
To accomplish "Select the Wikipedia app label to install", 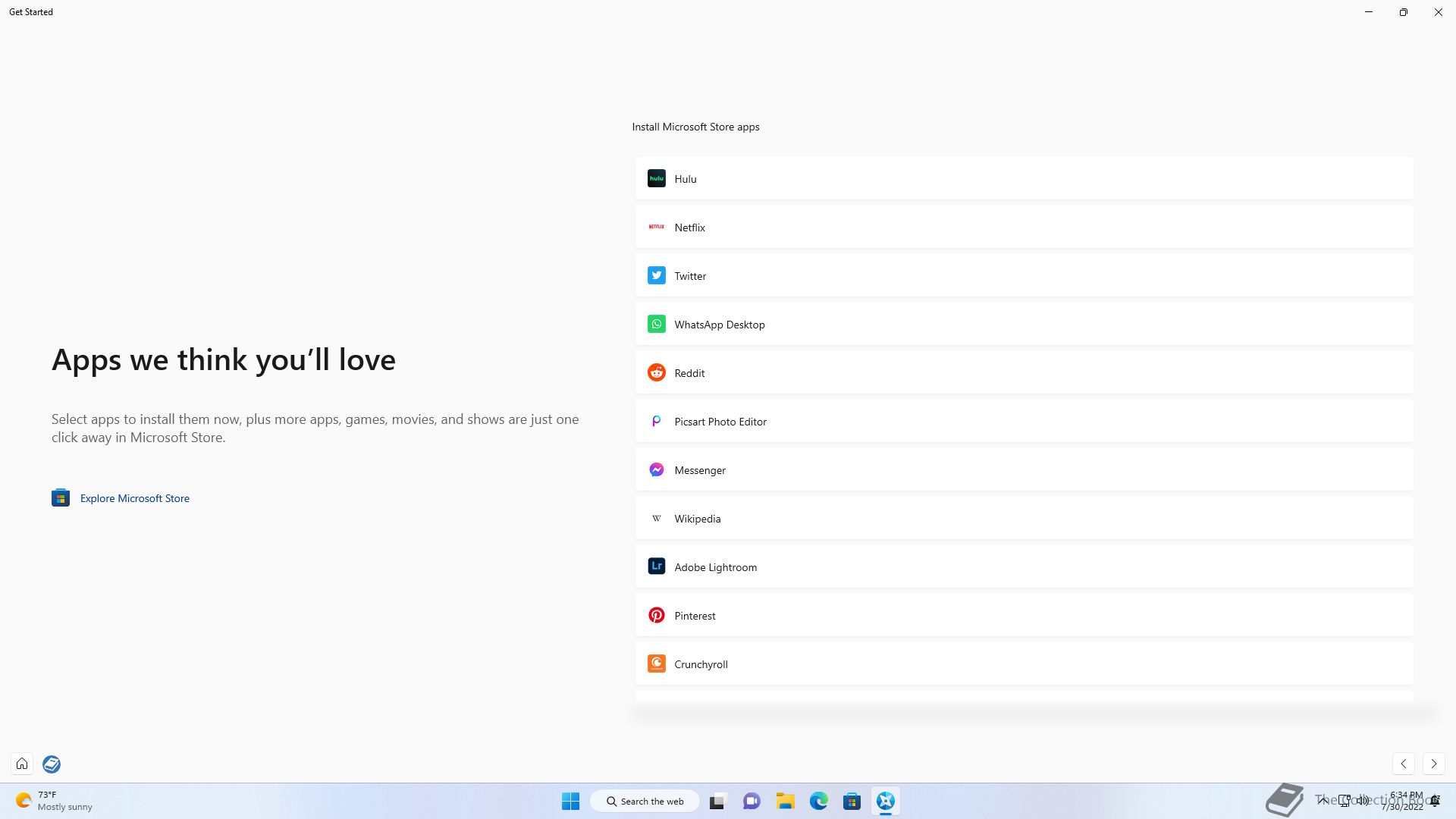I will [698, 519].
